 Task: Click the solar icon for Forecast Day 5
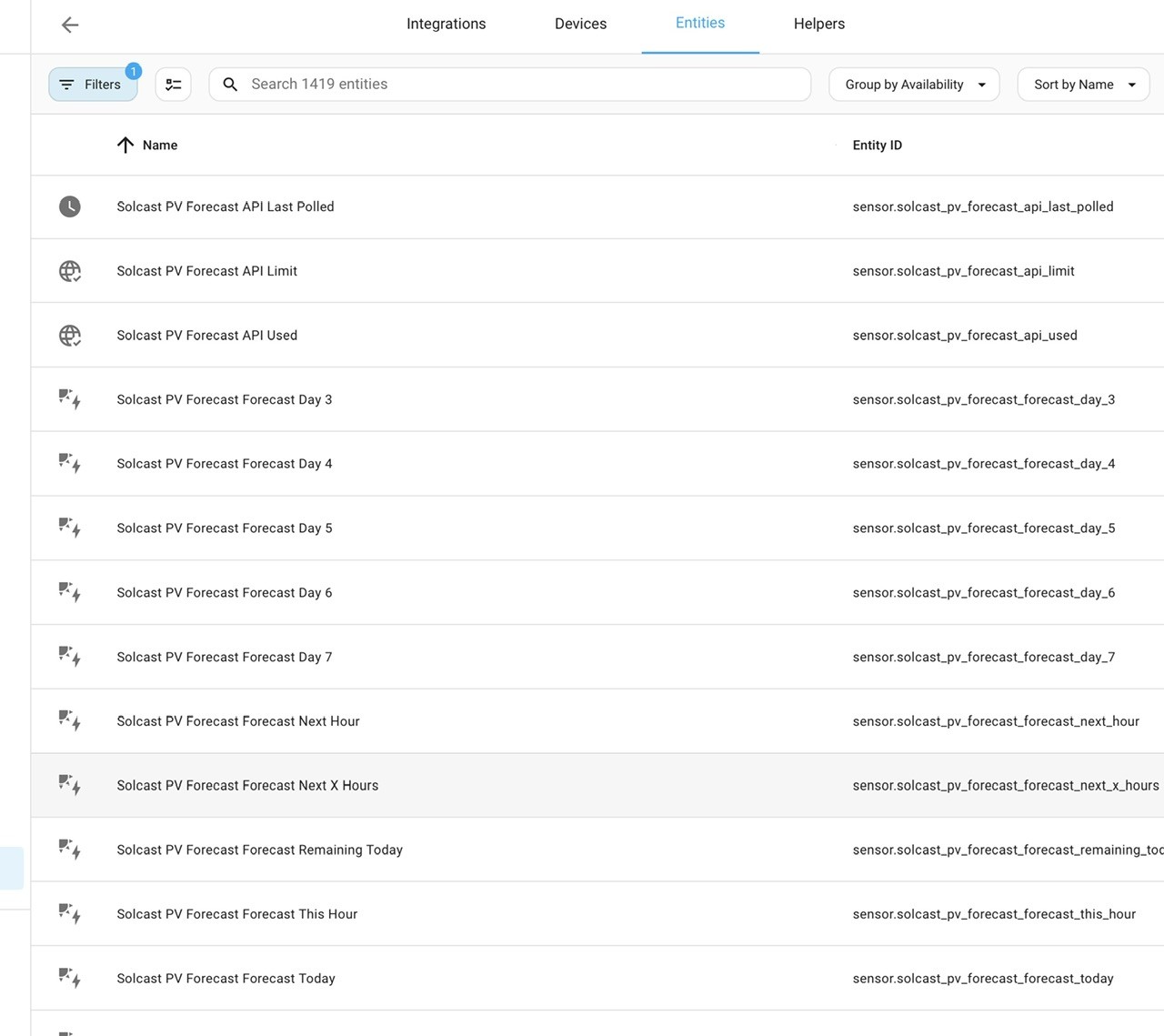tap(70, 528)
